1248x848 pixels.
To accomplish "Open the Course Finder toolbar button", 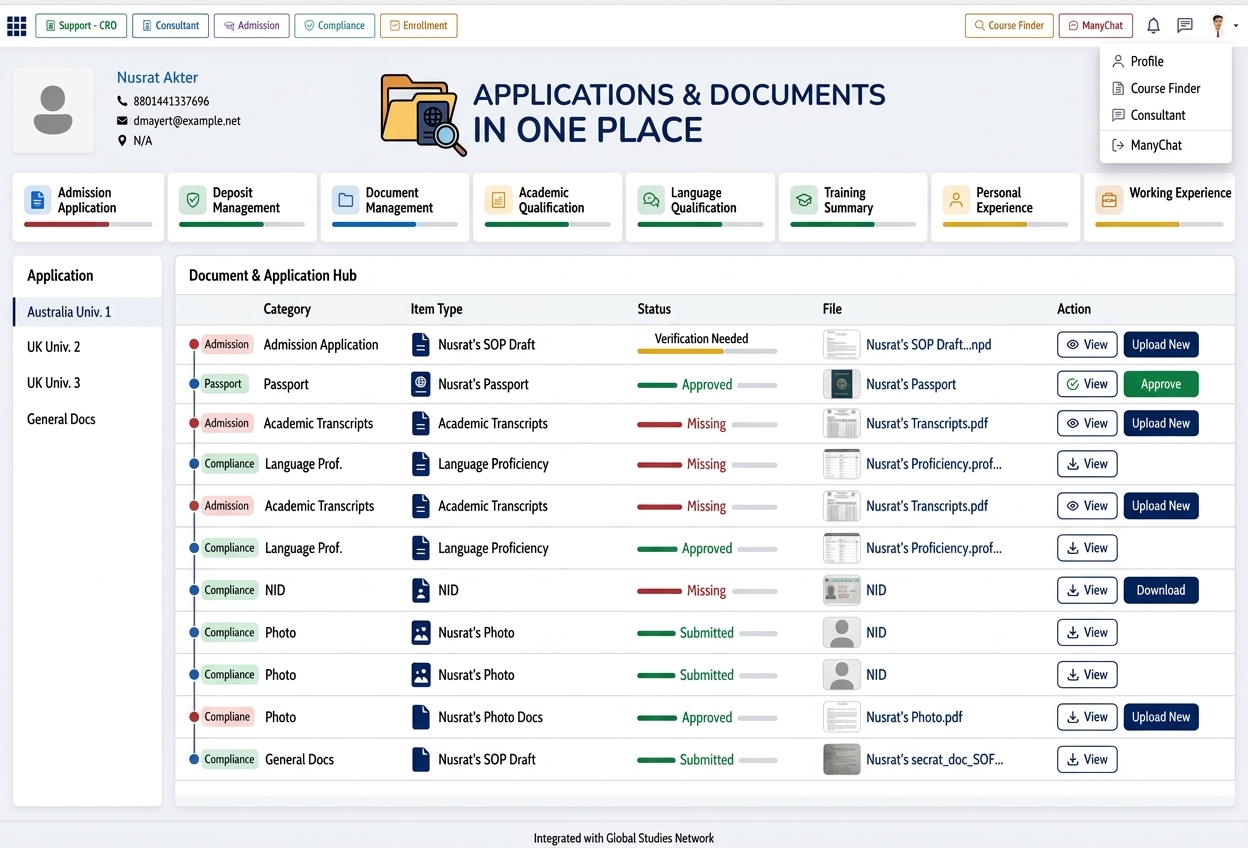I will coord(1009,26).
